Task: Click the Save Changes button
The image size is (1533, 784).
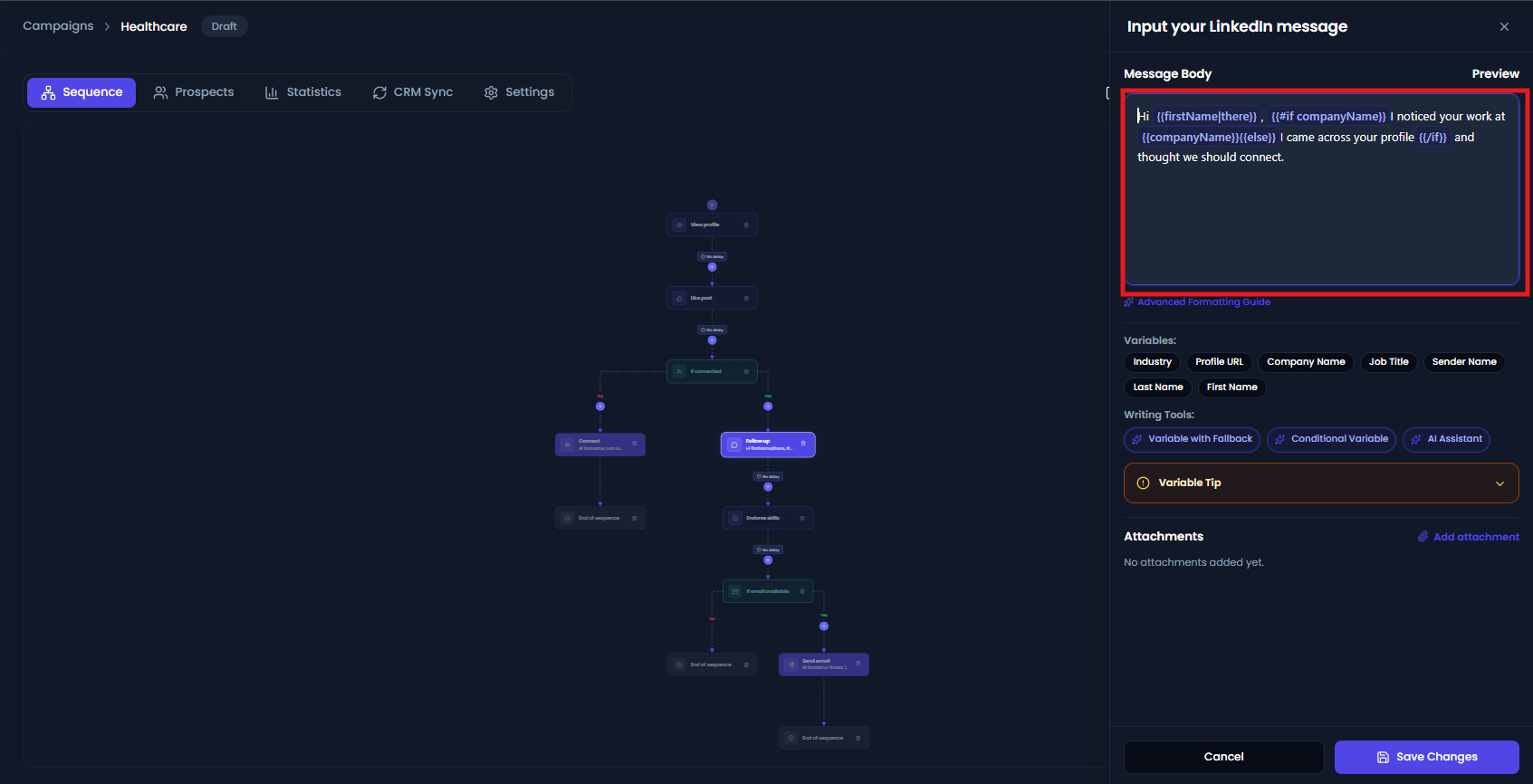Action: (x=1427, y=758)
